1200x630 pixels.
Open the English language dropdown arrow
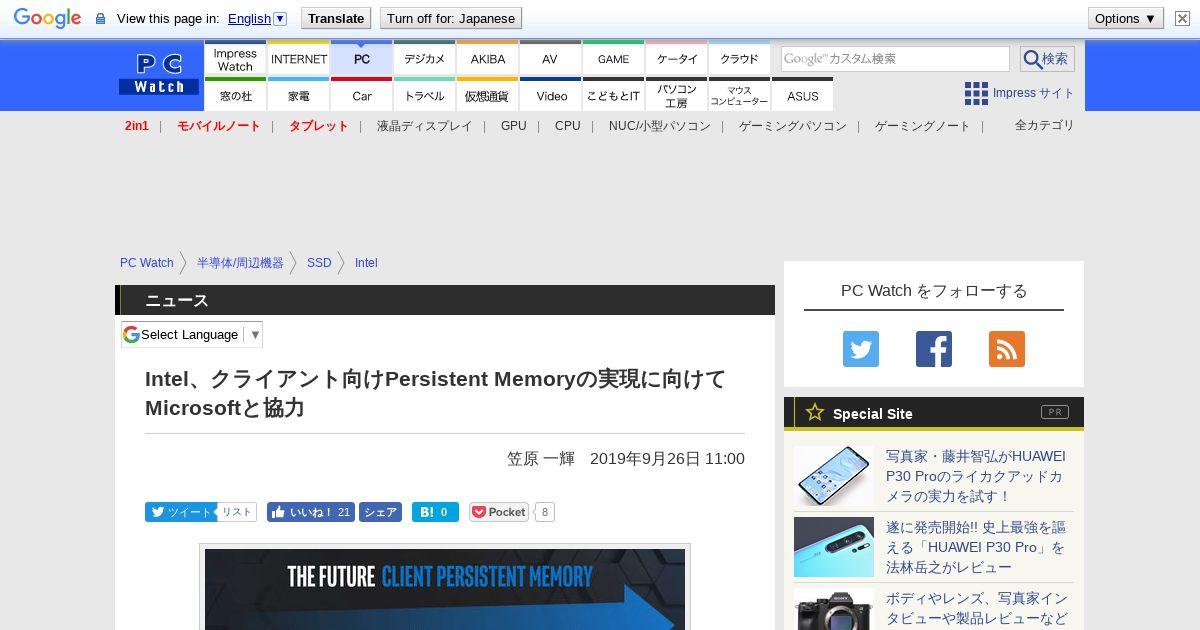(280, 18)
